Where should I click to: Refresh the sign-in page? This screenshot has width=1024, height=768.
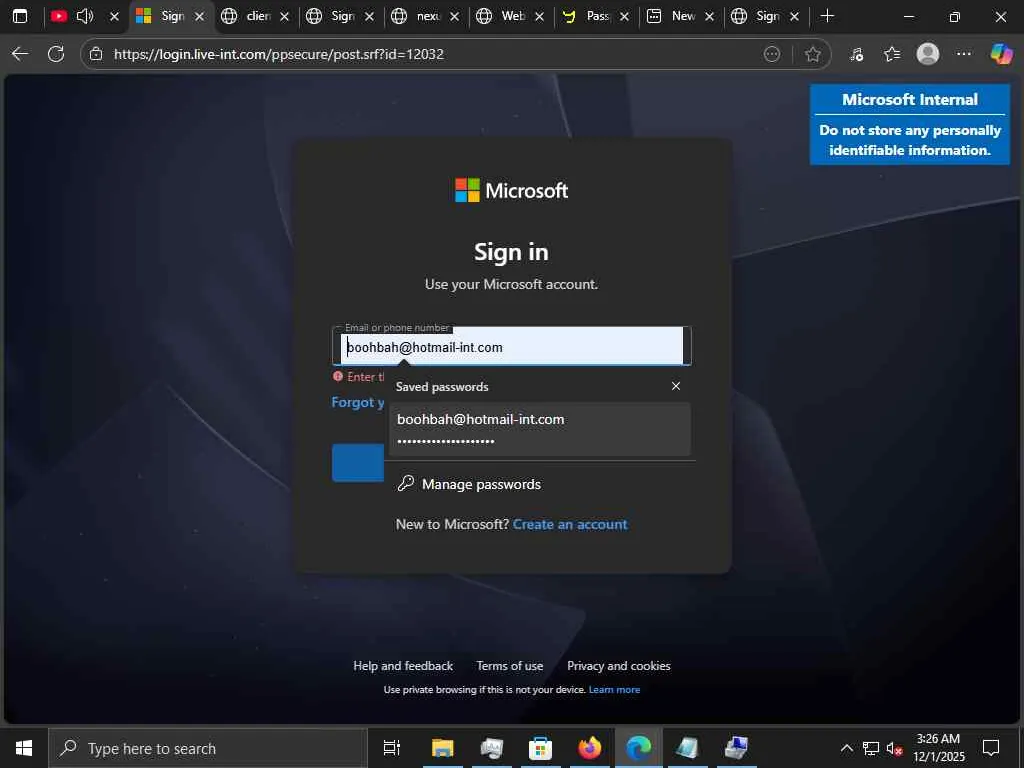coord(56,54)
